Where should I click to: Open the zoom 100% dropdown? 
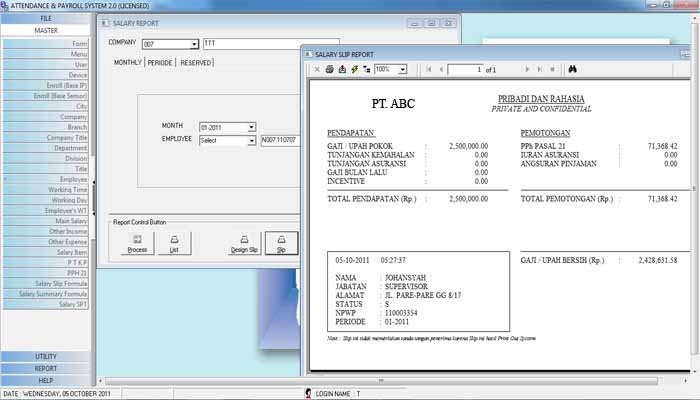tap(403, 69)
